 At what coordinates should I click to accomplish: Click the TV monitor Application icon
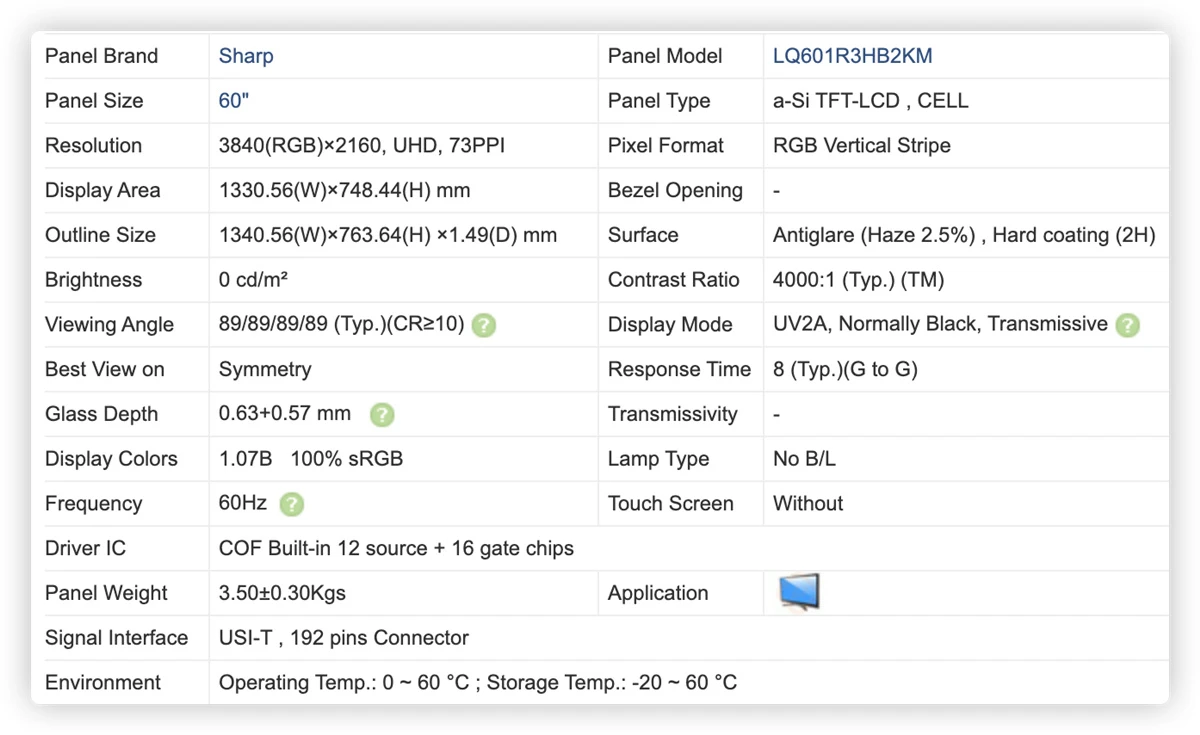pyautogui.click(x=799, y=592)
